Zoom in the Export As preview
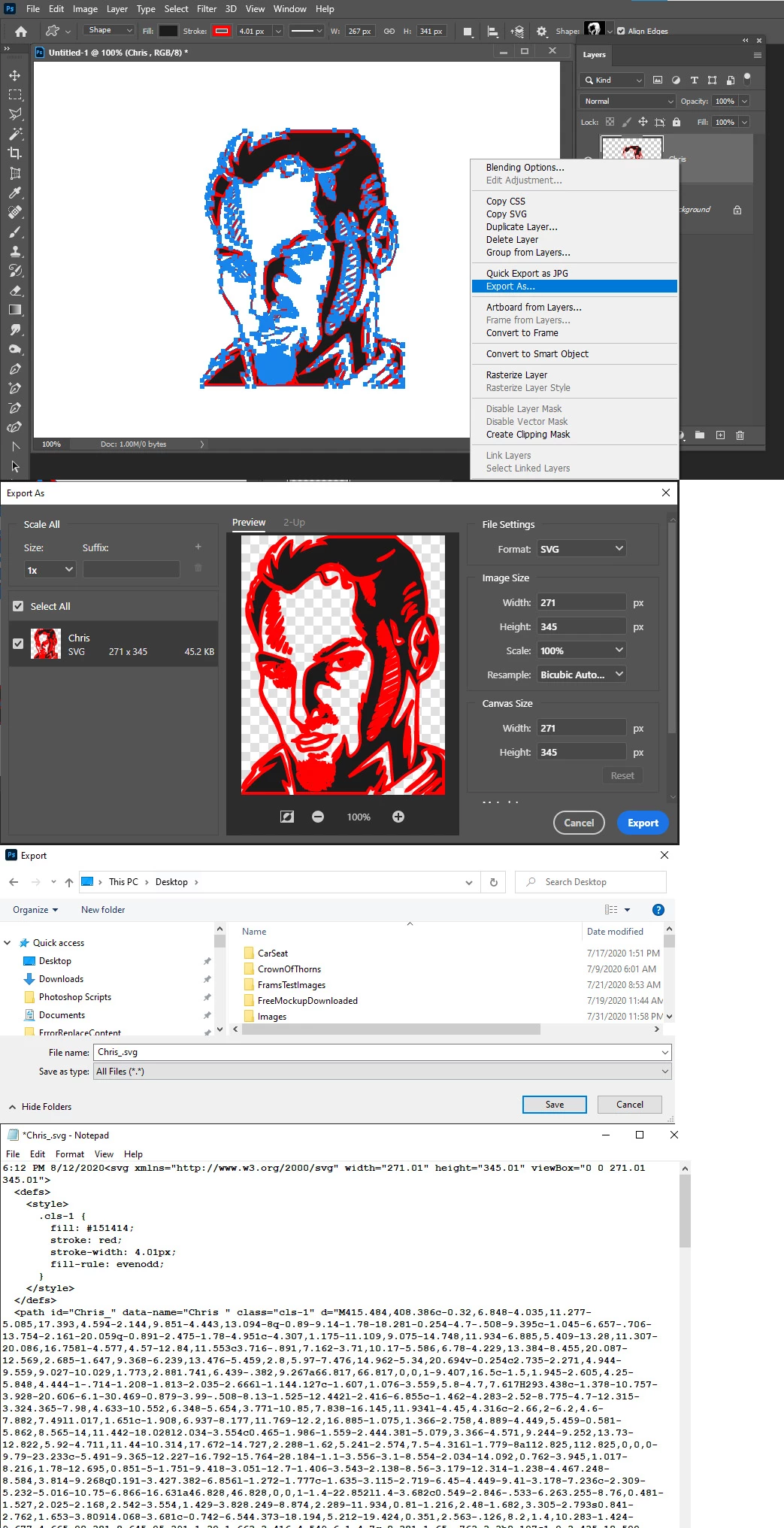This screenshot has width=784, height=1528. coord(398,817)
